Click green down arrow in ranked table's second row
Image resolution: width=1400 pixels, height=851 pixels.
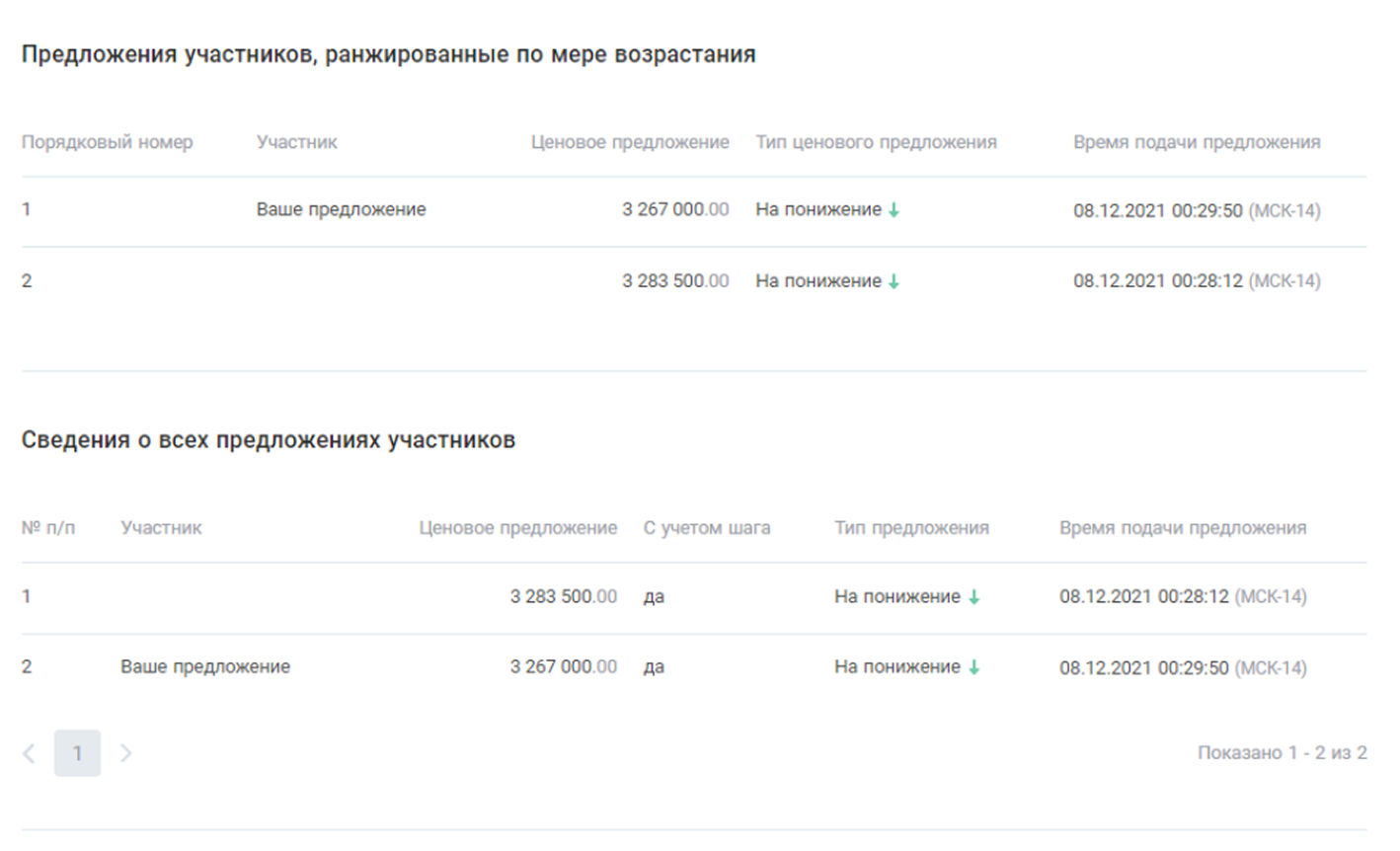894,281
